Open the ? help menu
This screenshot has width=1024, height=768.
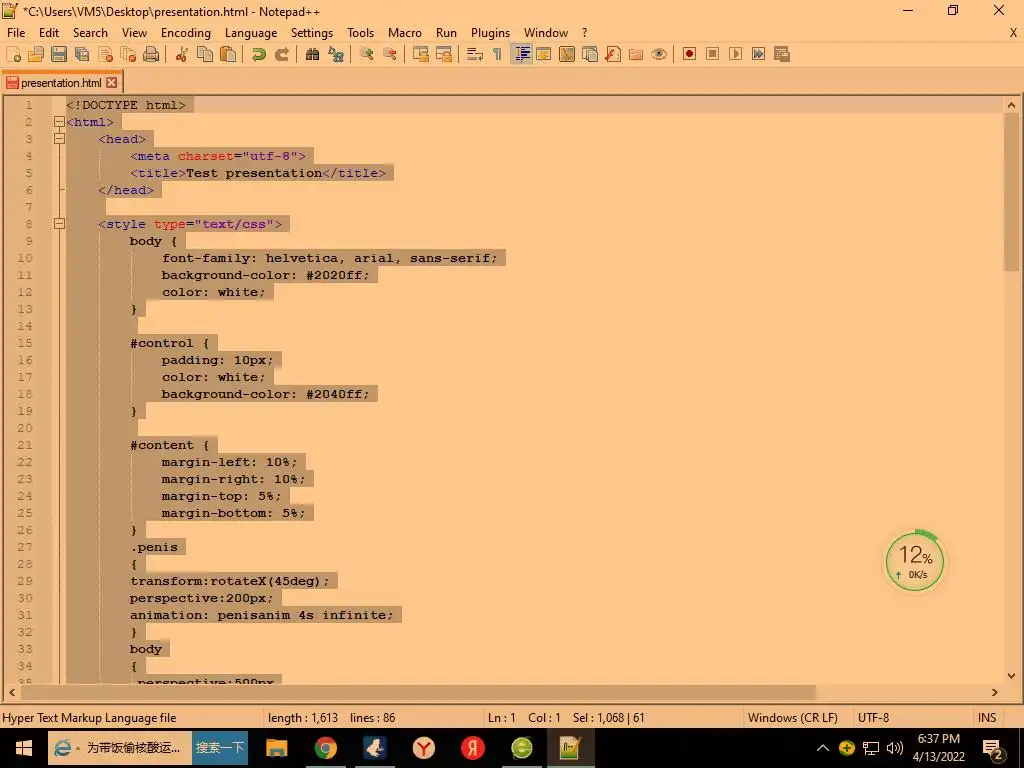click(x=584, y=33)
